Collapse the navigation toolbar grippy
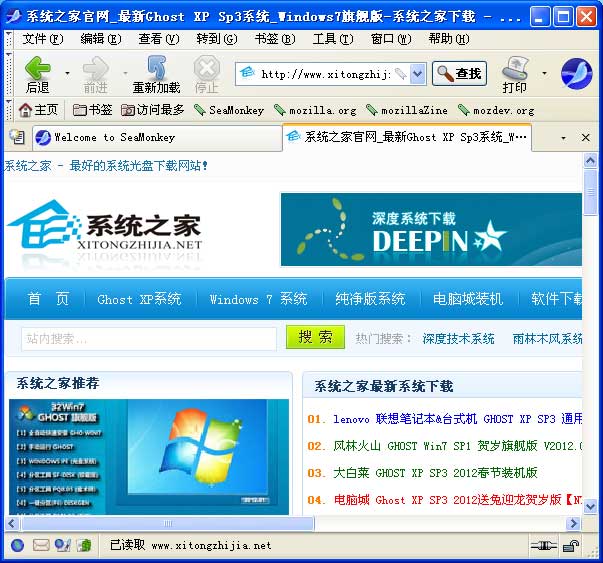This screenshot has height=563, width=603. (x=9, y=73)
